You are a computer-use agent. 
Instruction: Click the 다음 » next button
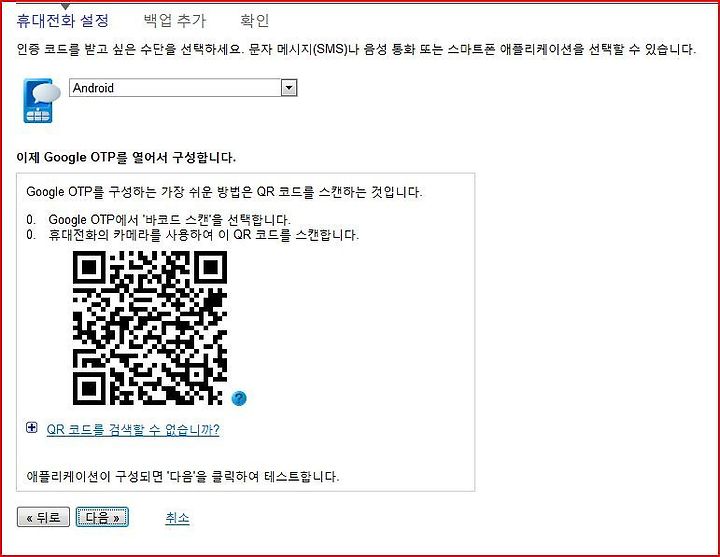tap(102, 517)
